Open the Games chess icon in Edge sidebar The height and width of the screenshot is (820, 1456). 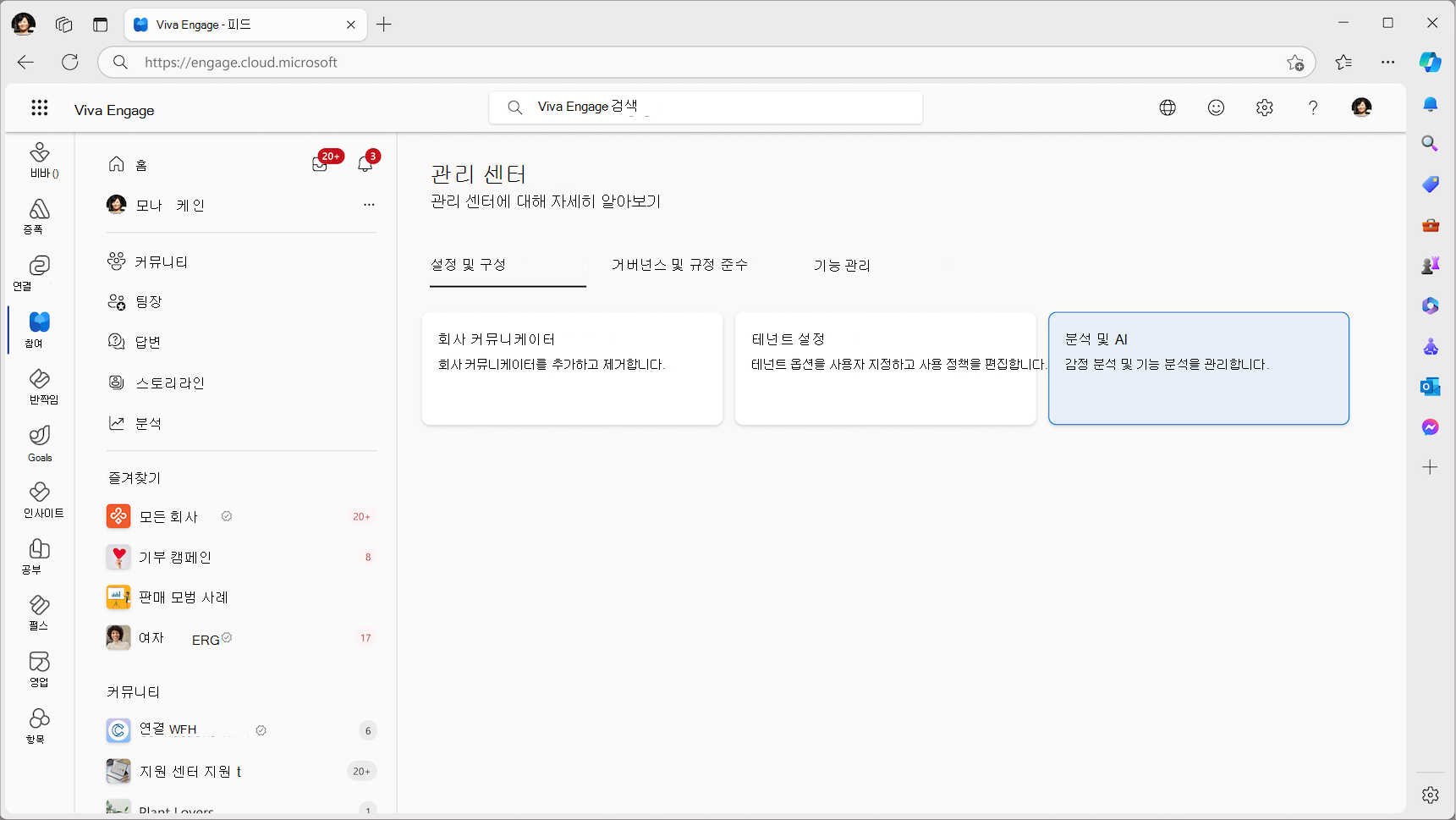pos(1430,265)
